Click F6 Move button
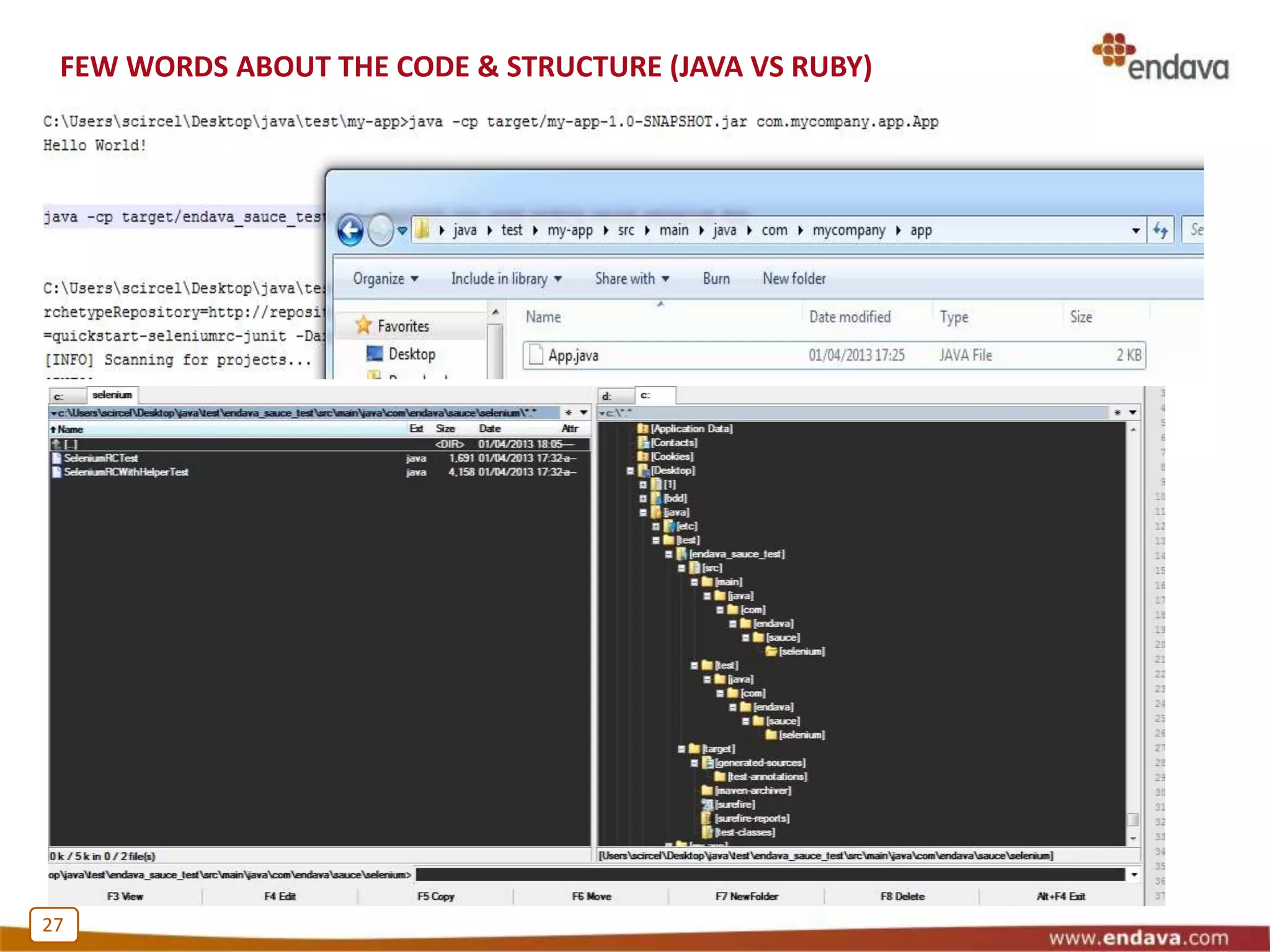Viewport: 1270px width, 952px height. [x=591, y=896]
